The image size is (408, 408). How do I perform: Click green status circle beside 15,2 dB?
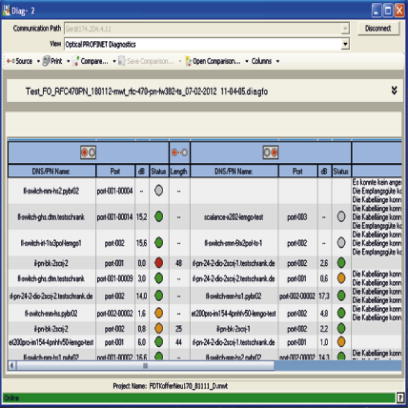coord(159,217)
